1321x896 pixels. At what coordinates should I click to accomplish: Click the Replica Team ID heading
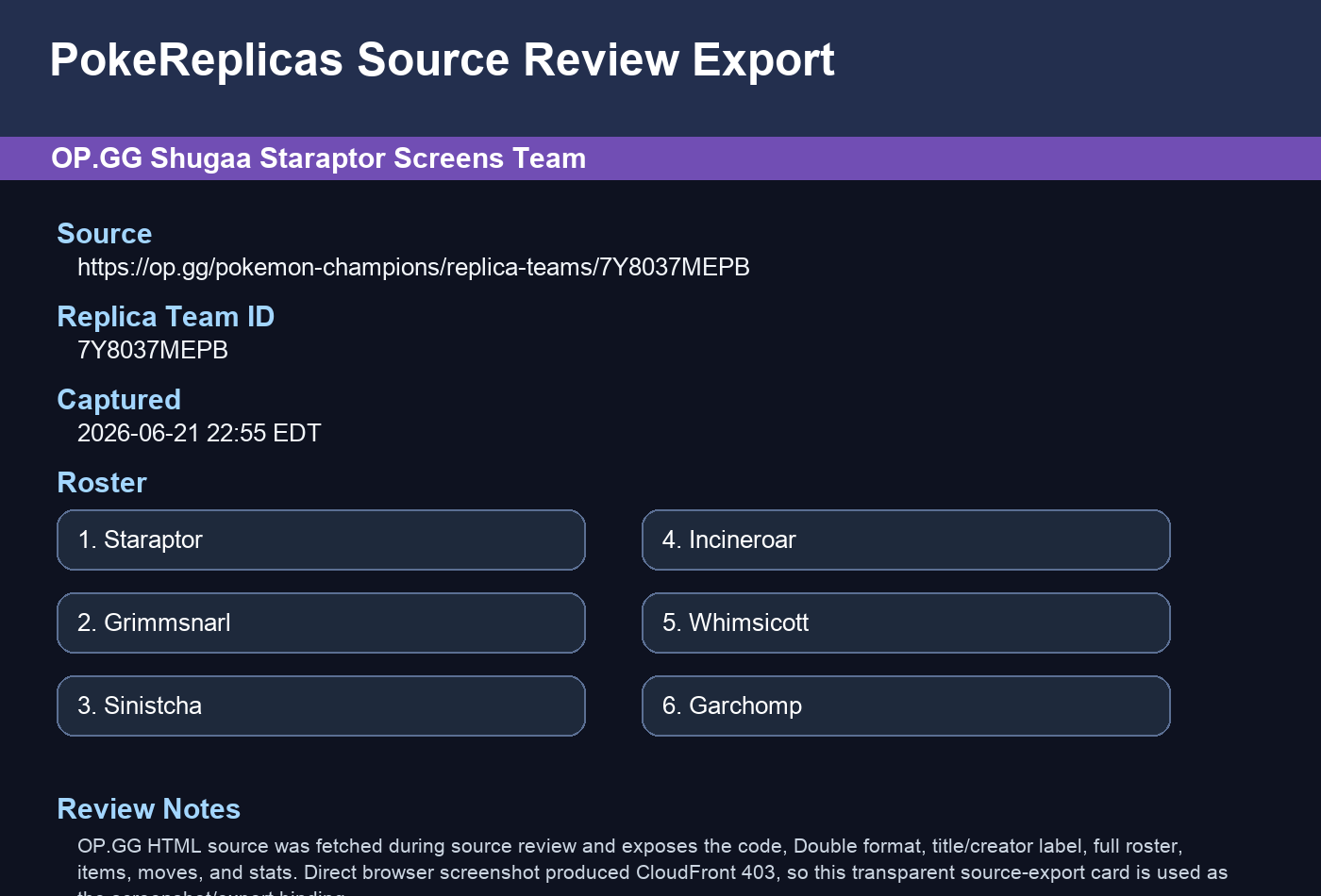tap(166, 317)
